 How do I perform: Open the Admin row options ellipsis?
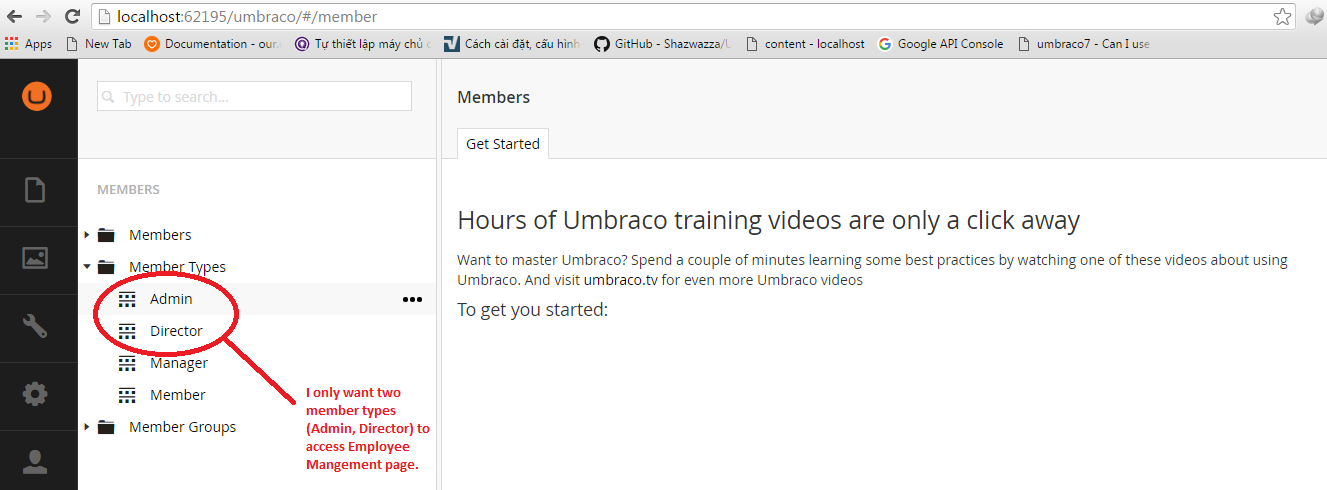tap(412, 299)
